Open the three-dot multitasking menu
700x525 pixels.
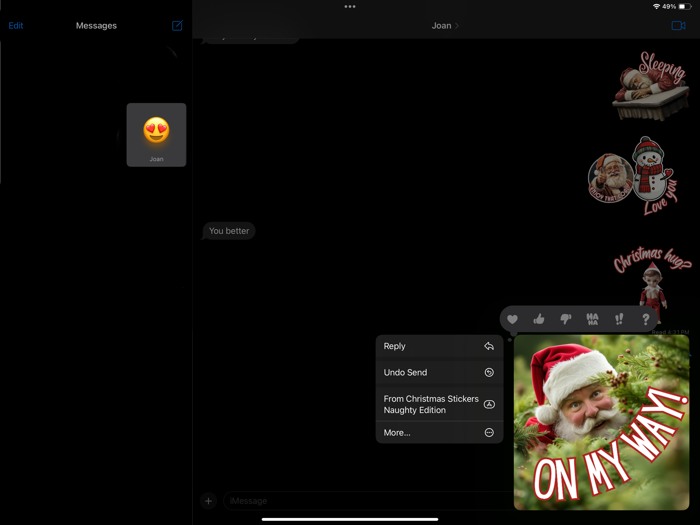[350, 6]
